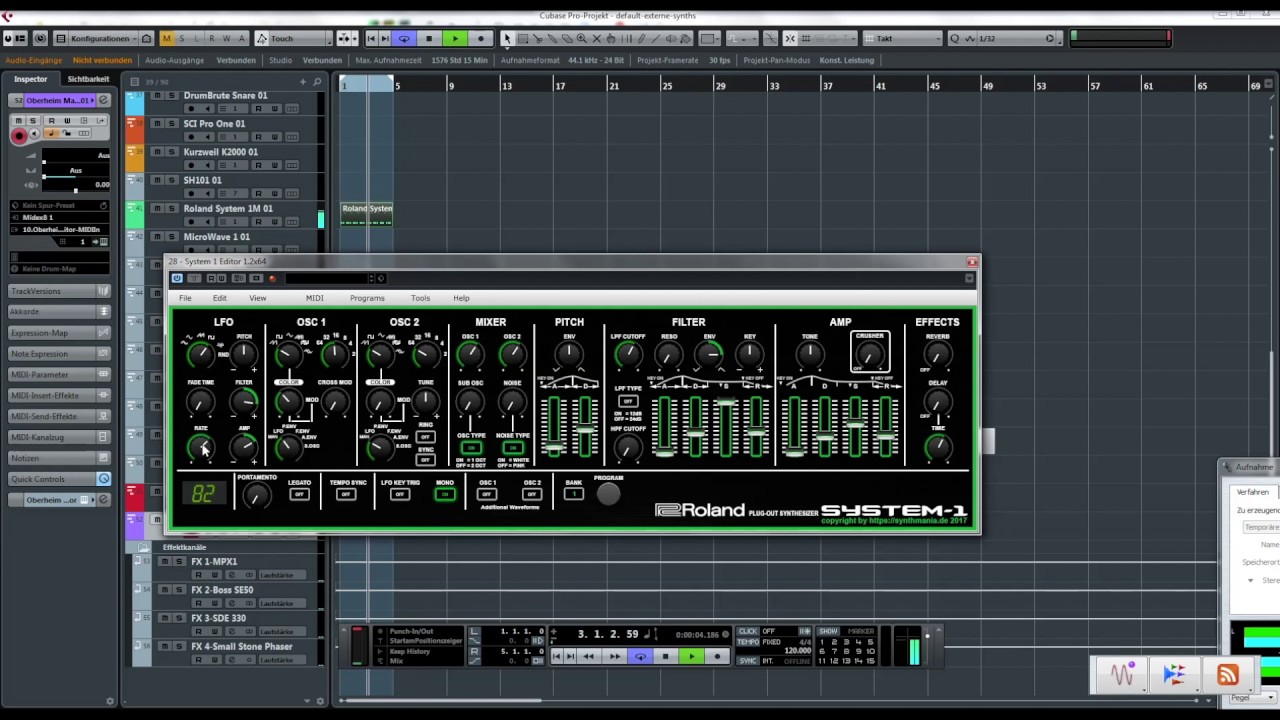Screen dimensions: 1280x720
Task: Open File menu in System 1 Editor
Action: tap(185, 298)
